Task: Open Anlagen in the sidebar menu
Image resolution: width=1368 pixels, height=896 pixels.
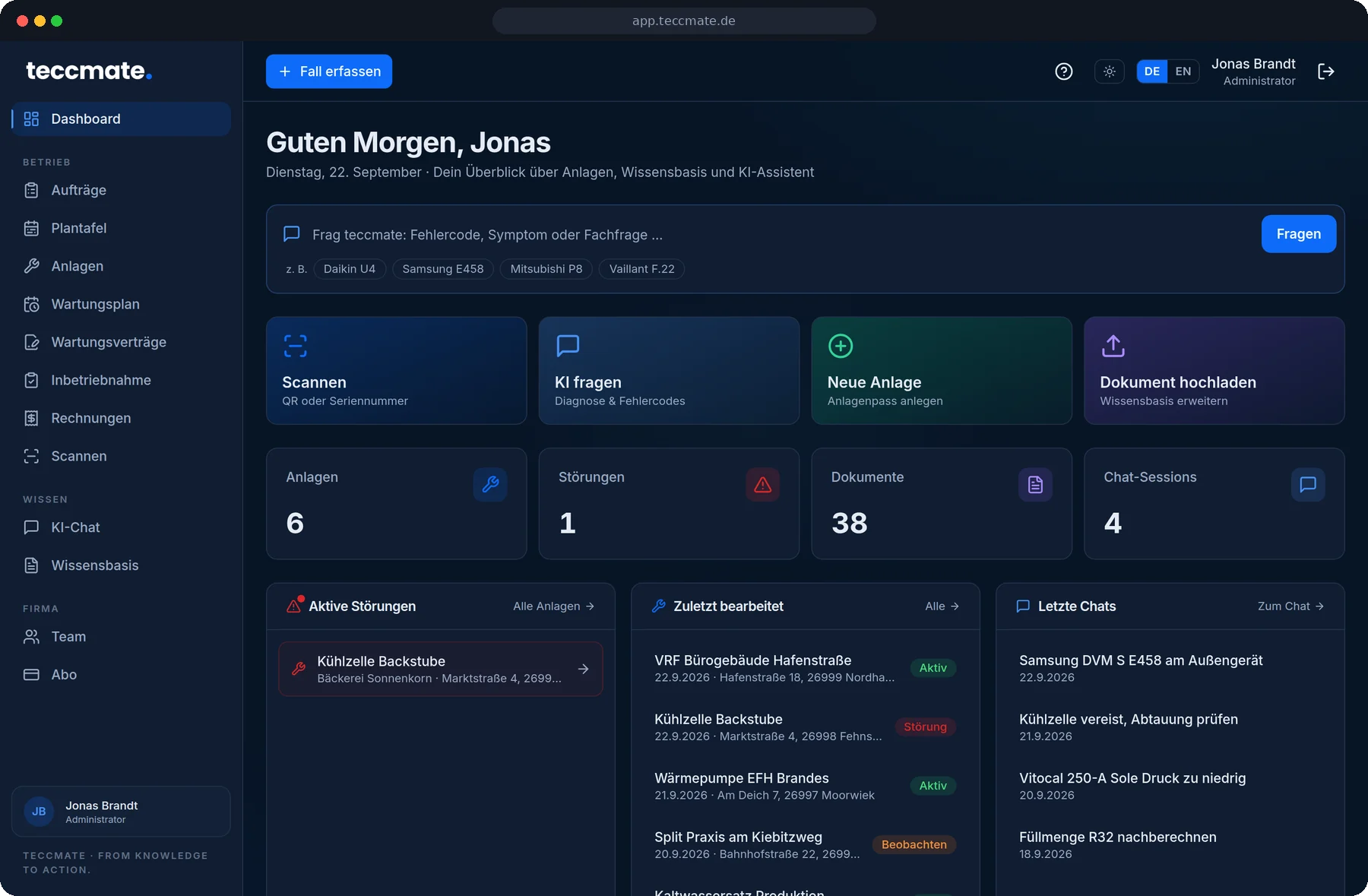Action: [121, 266]
